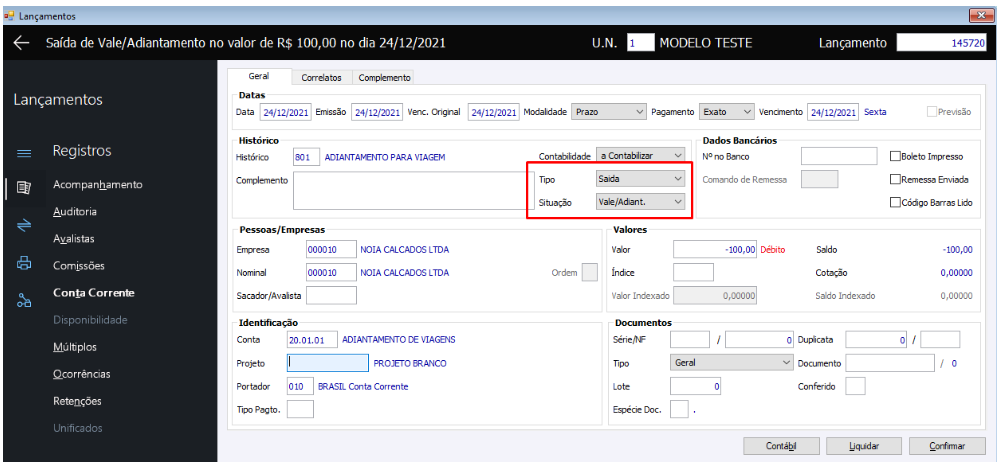Click the PROJETO BRANCO label
The image size is (1000, 470).
410,363
